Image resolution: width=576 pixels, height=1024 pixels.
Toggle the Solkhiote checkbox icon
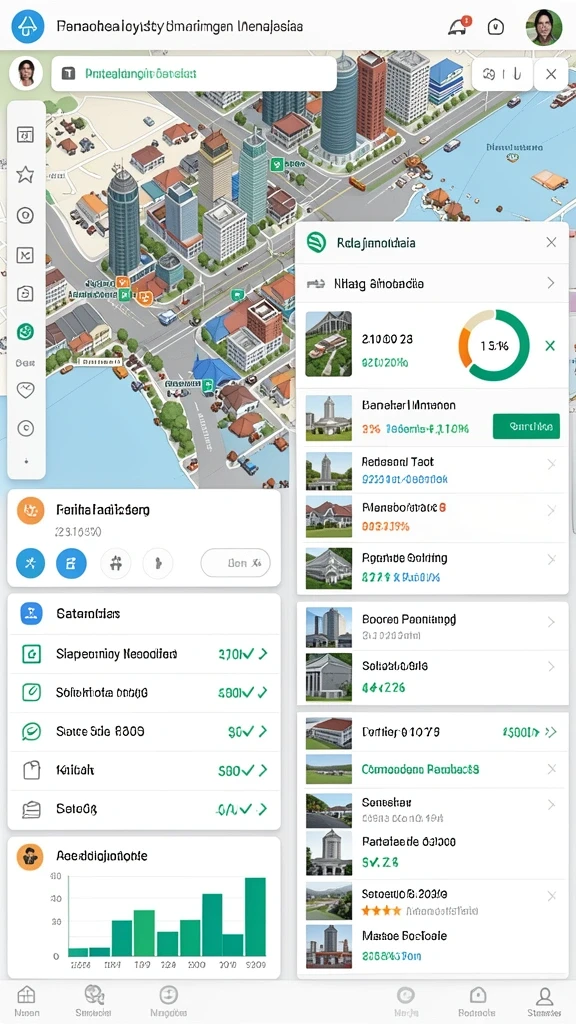[31, 692]
